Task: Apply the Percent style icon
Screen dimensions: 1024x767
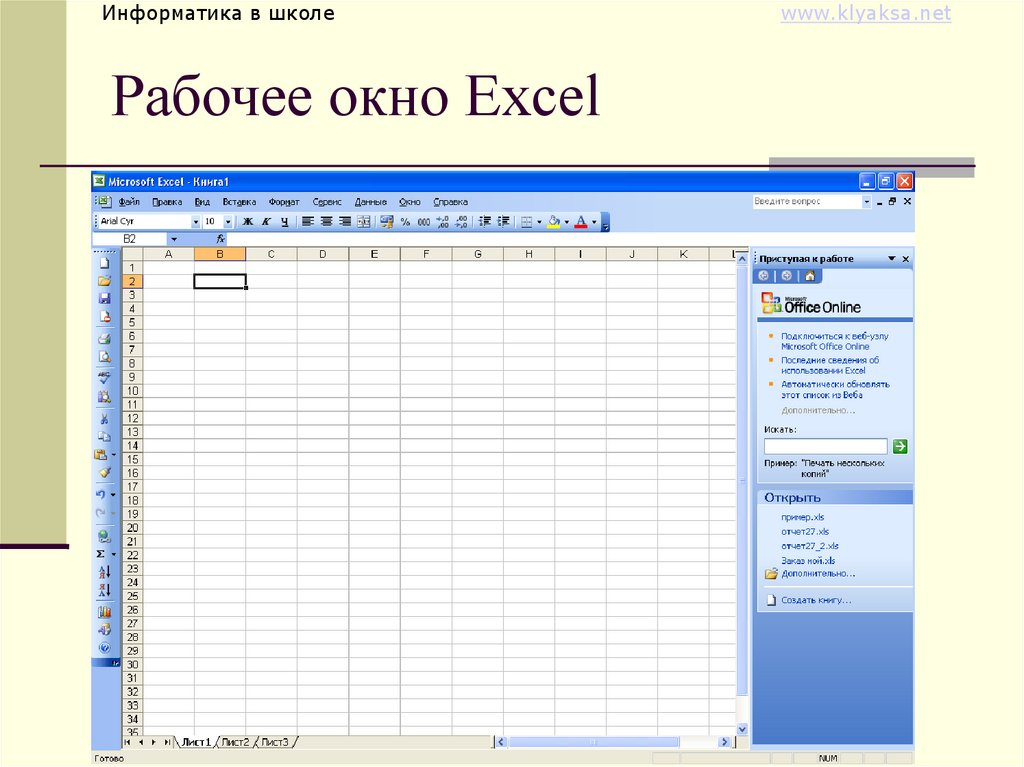Action: tap(406, 221)
